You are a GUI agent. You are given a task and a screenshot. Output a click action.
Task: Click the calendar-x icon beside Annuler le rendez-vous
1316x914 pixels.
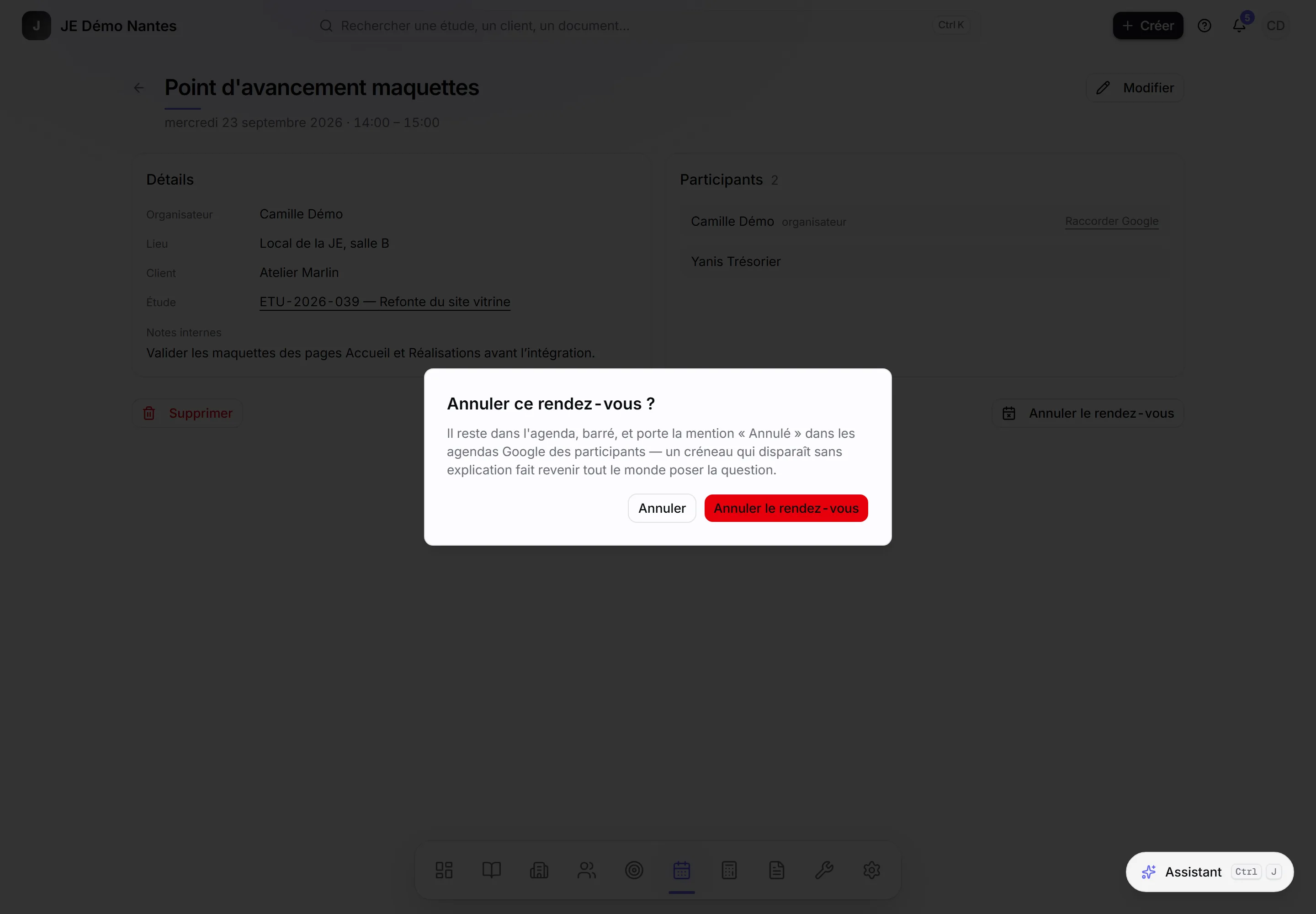pos(1008,414)
